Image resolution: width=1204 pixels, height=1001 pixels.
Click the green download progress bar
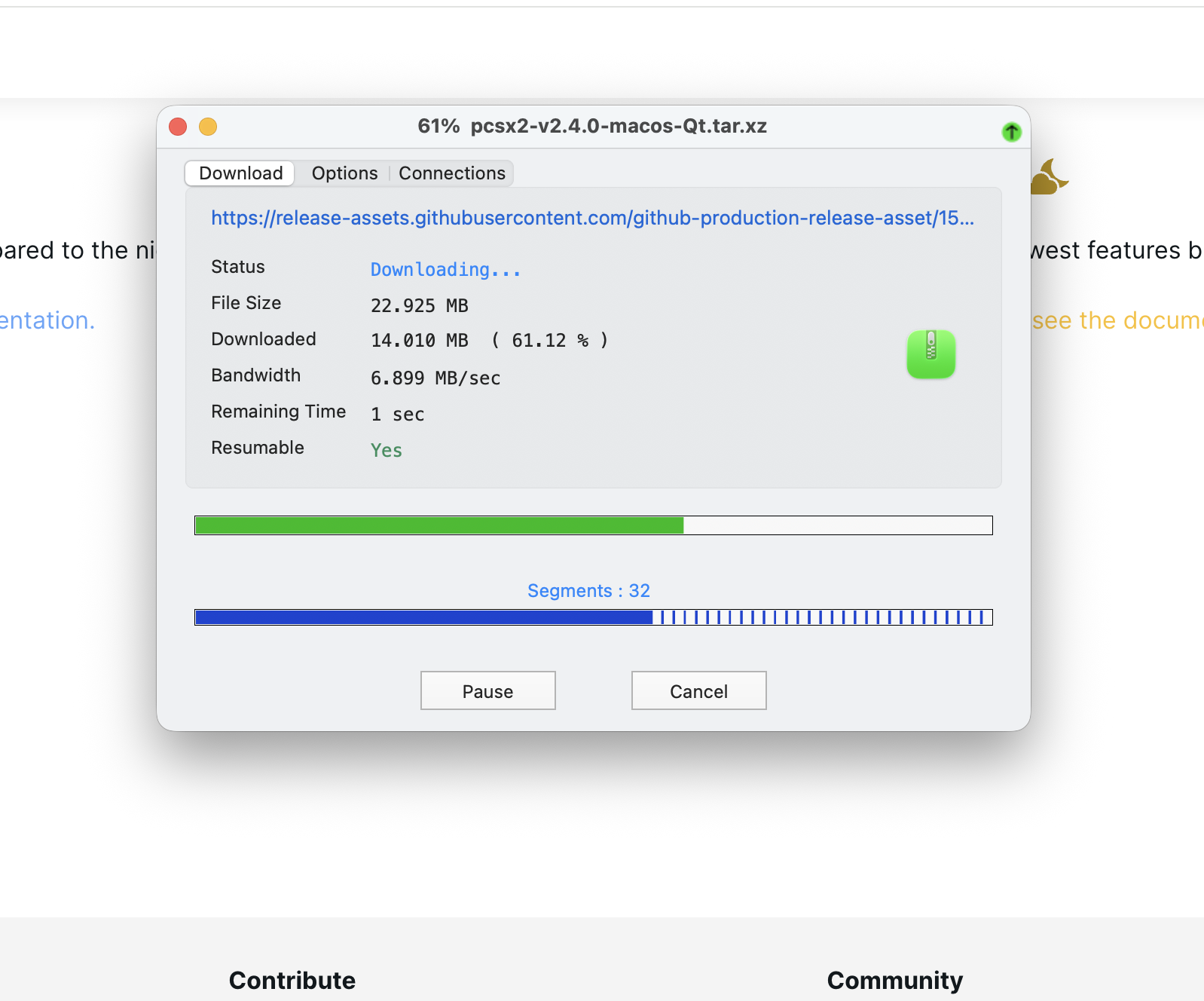pos(594,525)
